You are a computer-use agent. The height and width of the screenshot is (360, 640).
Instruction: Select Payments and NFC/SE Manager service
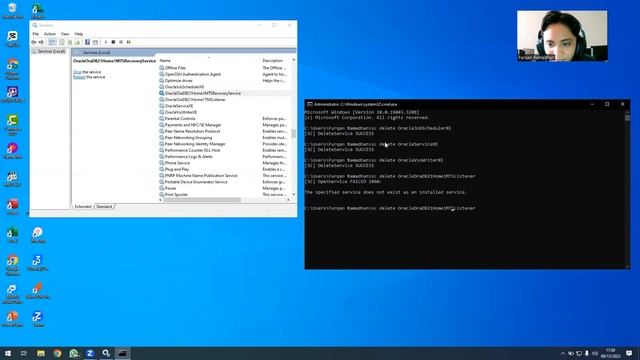pyautogui.click(x=224, y=125)
